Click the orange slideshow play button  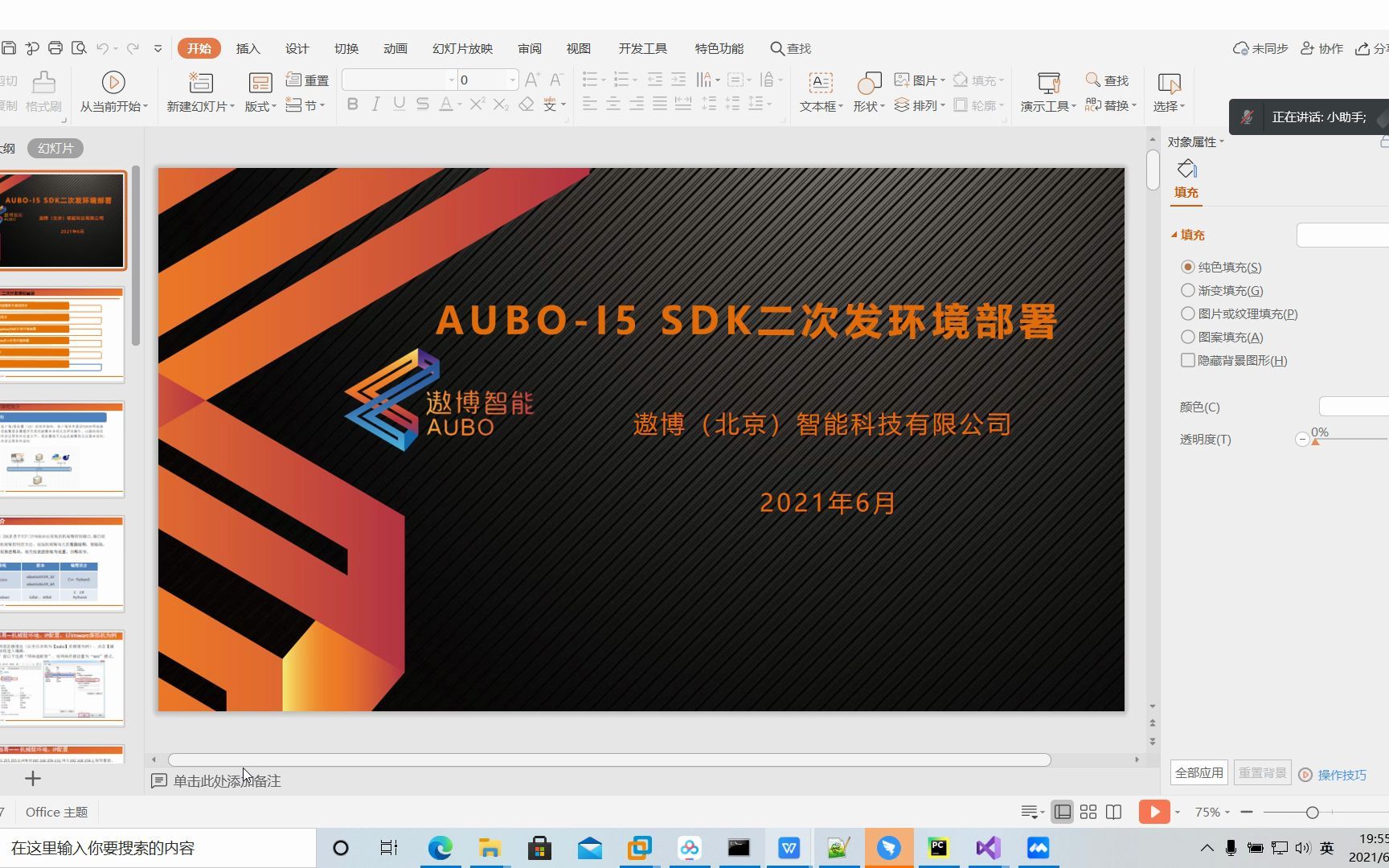(x=1154, y=812)
